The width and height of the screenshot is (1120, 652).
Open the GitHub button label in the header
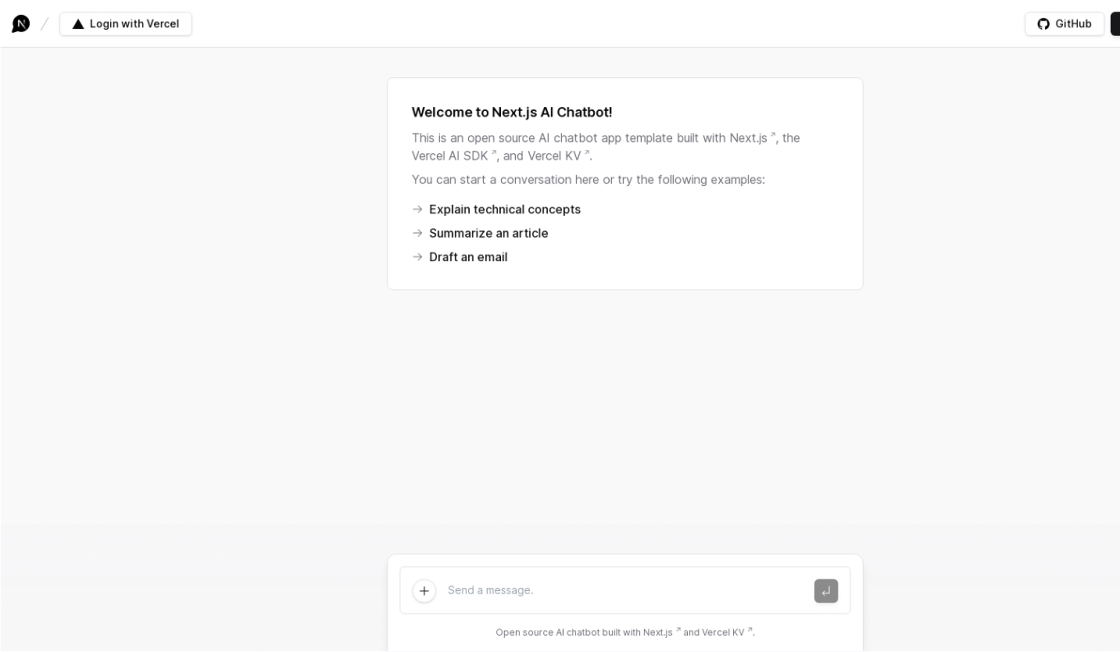tap(1073, 24)
